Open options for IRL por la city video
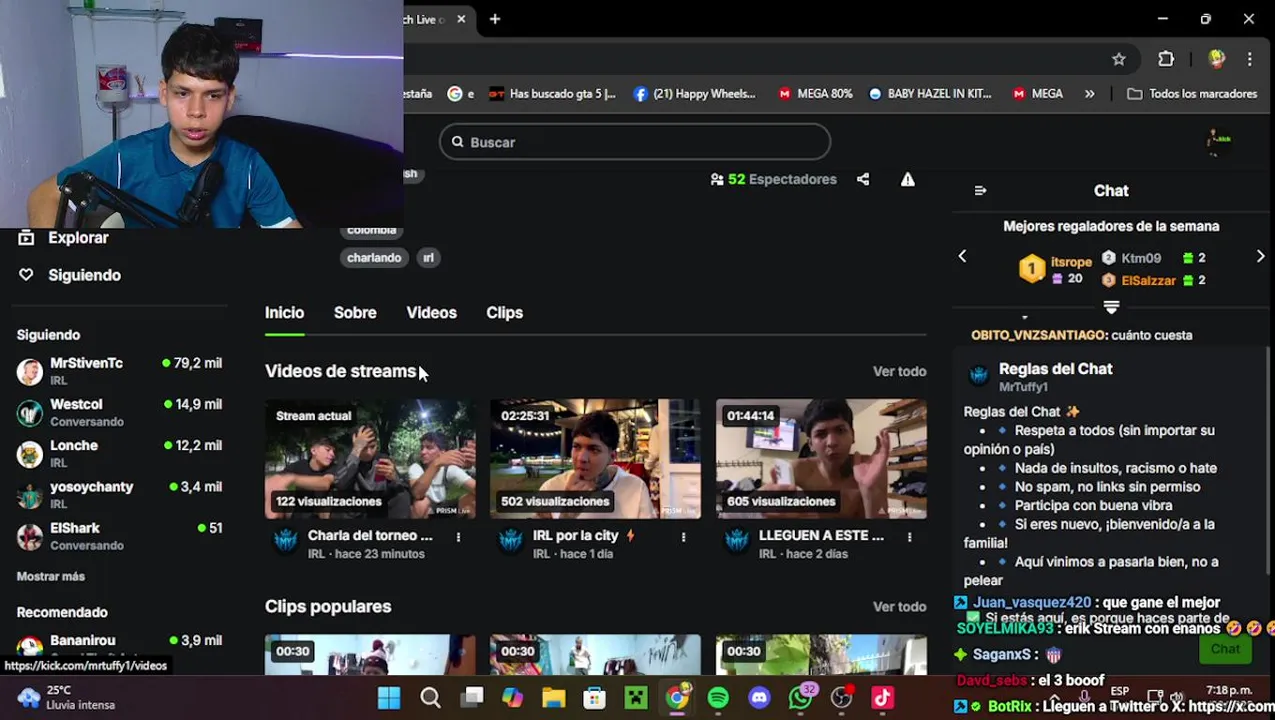This screenshot has height=720, width=1275. (x=683, y=537)
